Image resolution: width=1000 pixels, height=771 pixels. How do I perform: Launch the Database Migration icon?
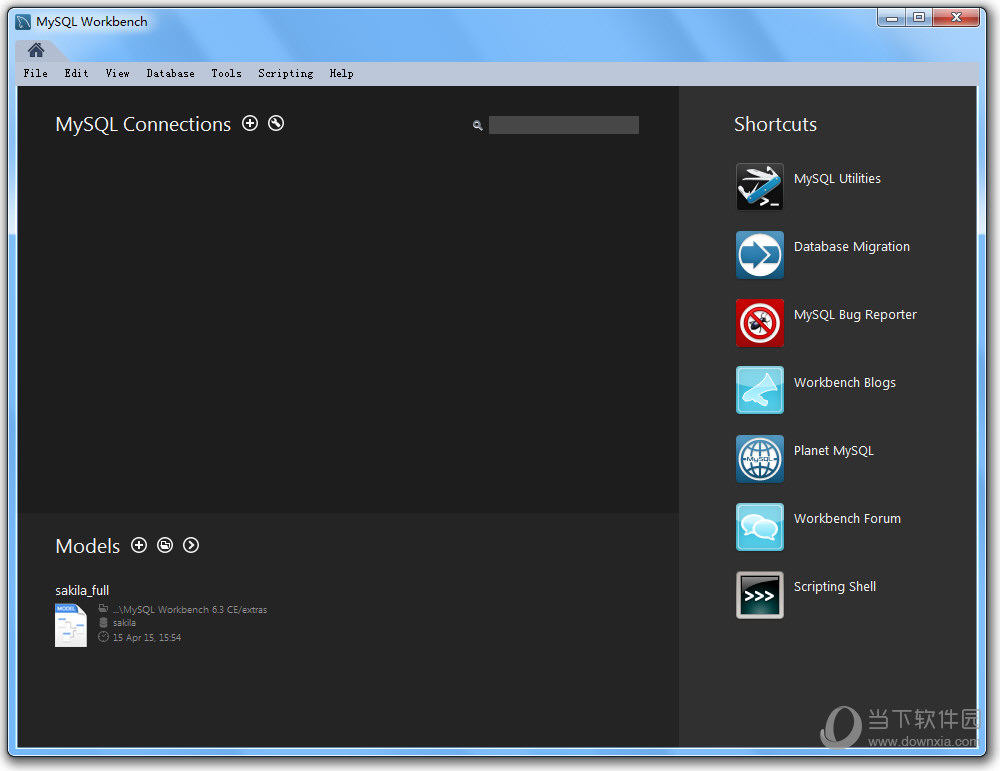(x=760, y=255)
